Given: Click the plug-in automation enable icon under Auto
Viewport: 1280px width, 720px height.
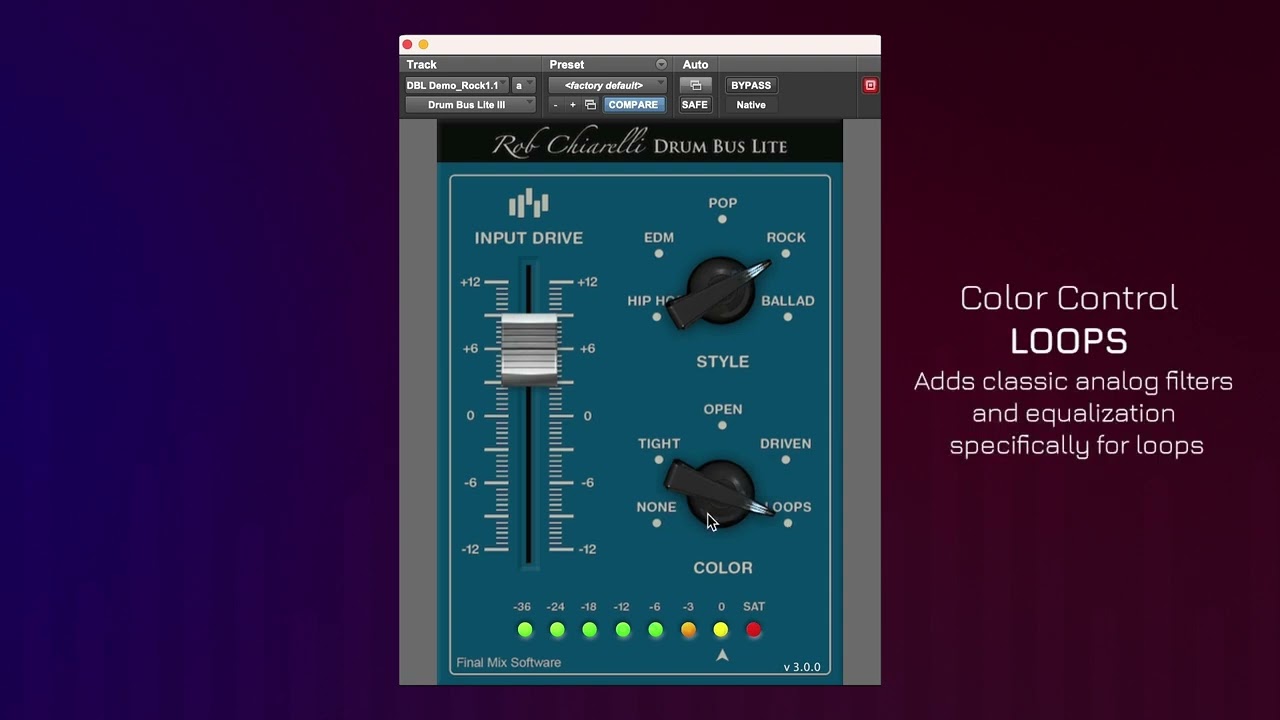Looking at the screenshot, I should click(x=695, y=85).
